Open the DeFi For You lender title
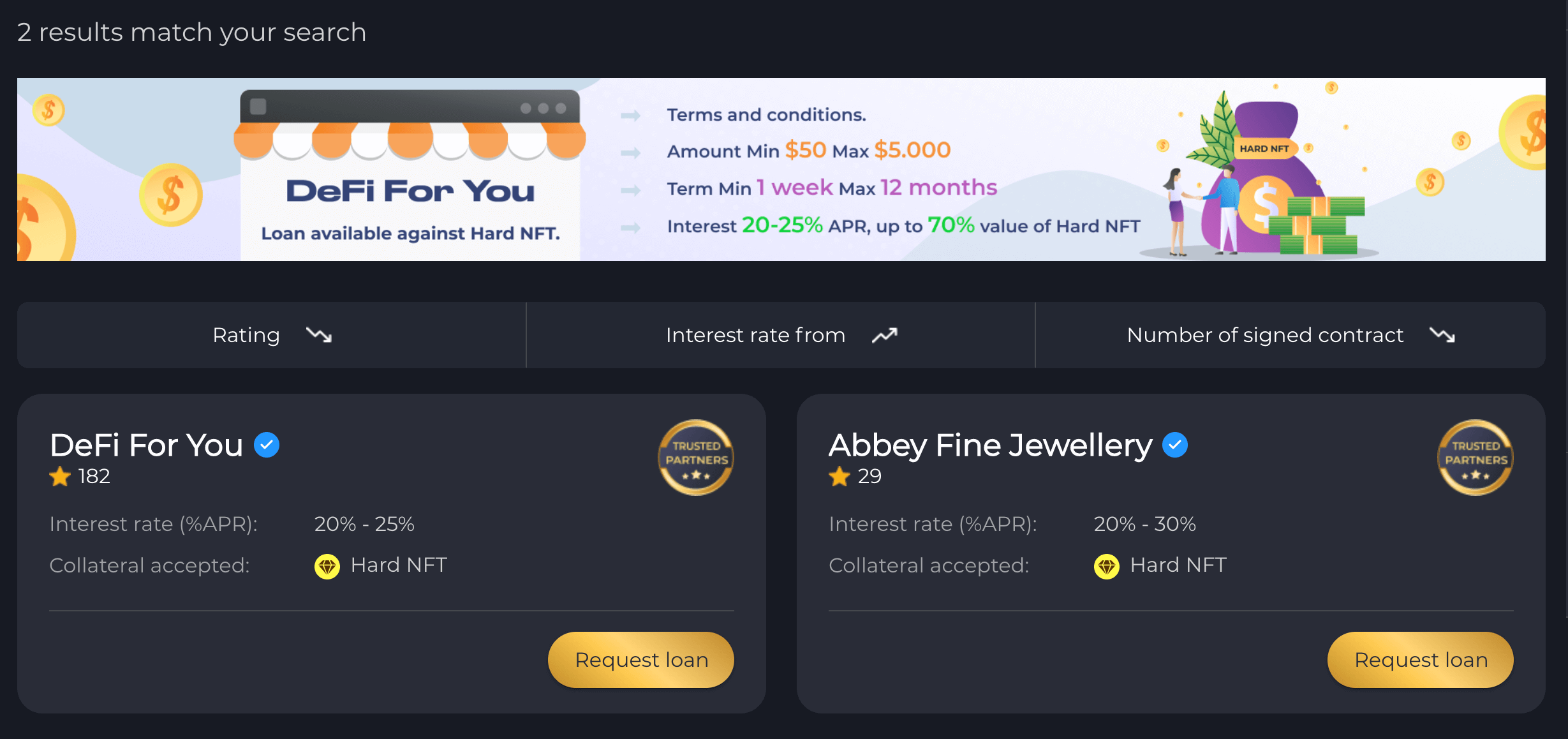1568x739 pixels. (146, 445)
